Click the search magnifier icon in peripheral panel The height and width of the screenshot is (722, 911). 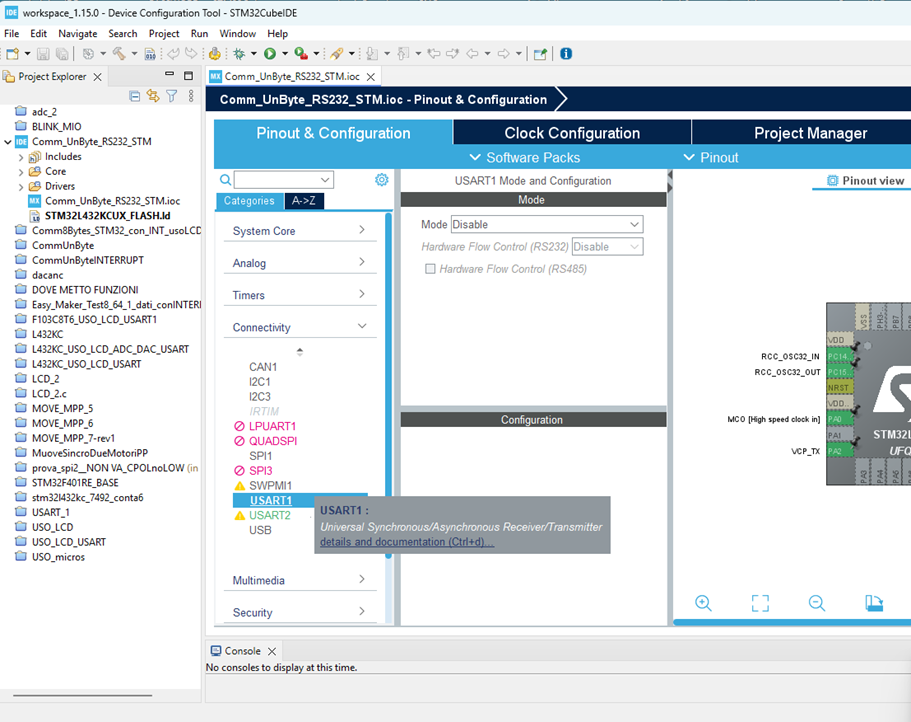225,179
